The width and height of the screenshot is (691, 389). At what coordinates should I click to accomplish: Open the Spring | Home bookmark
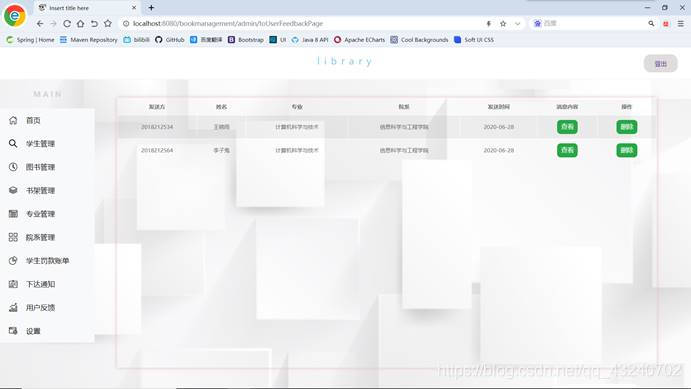point(30,40)
